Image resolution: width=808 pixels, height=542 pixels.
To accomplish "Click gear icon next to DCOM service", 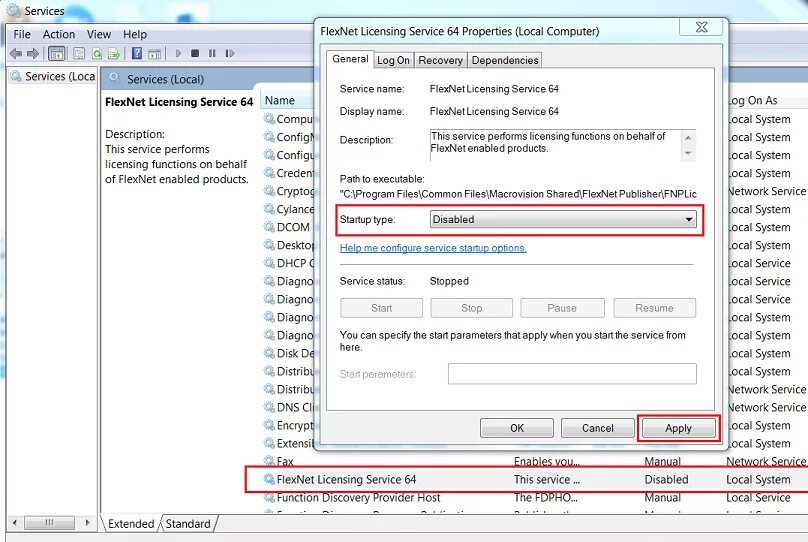I will (x=269, y=227).
